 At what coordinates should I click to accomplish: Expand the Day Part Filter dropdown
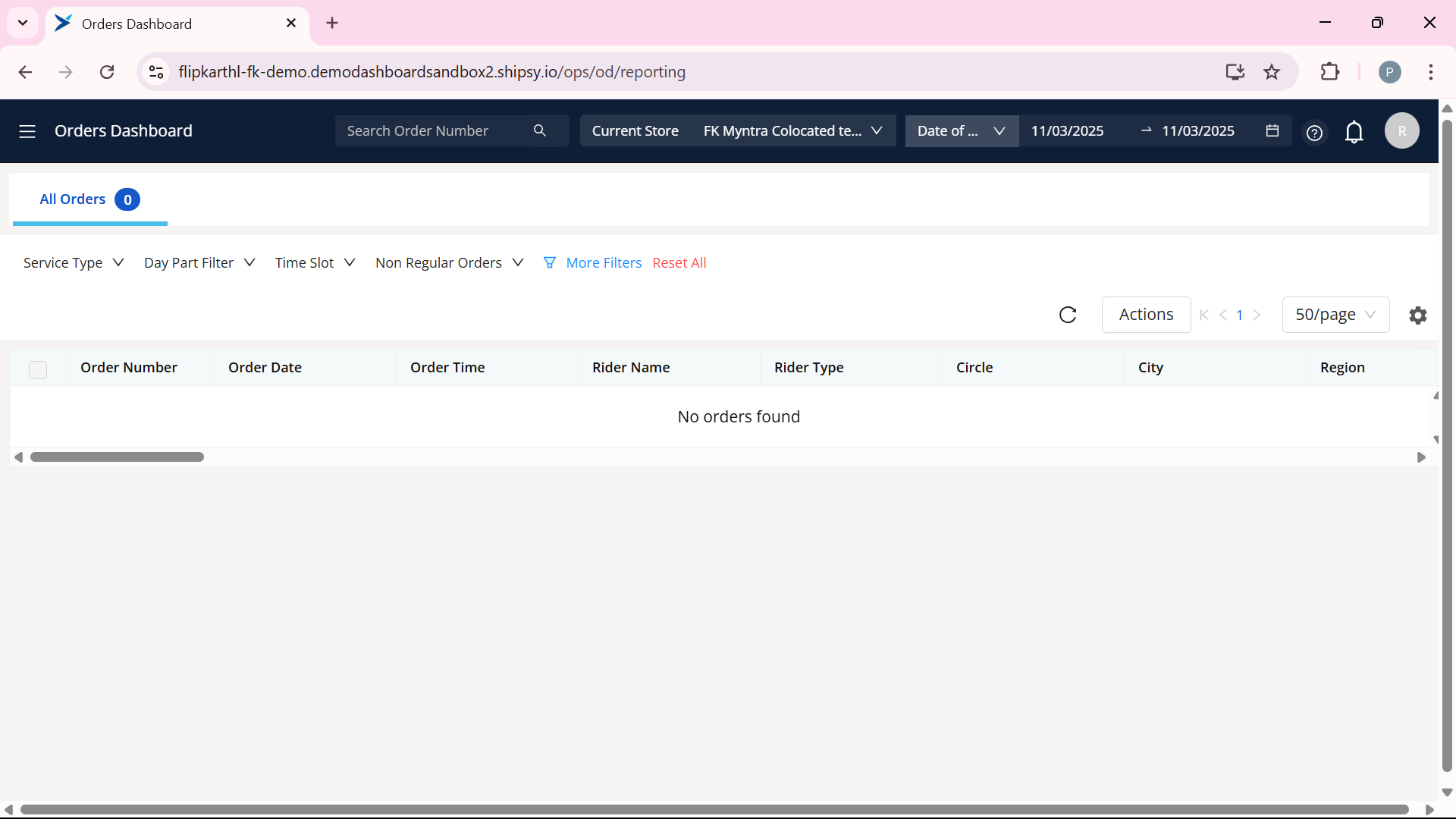tap(199, 262)
